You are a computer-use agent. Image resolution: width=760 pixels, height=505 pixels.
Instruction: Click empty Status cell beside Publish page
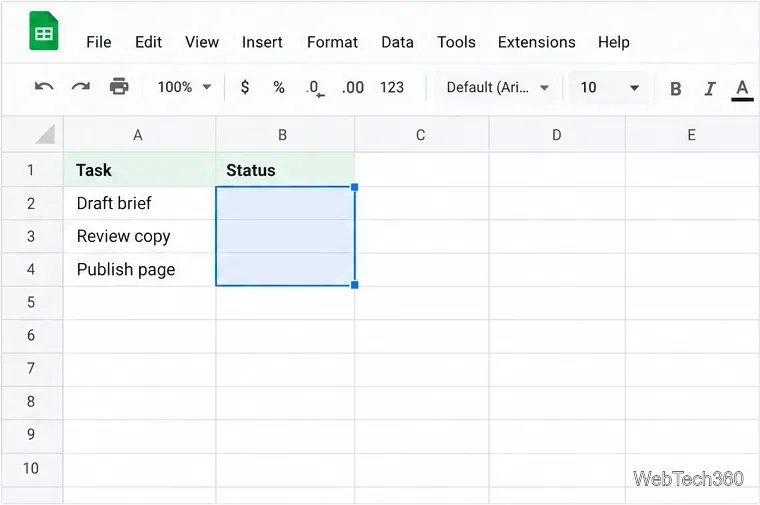point(285,269)
